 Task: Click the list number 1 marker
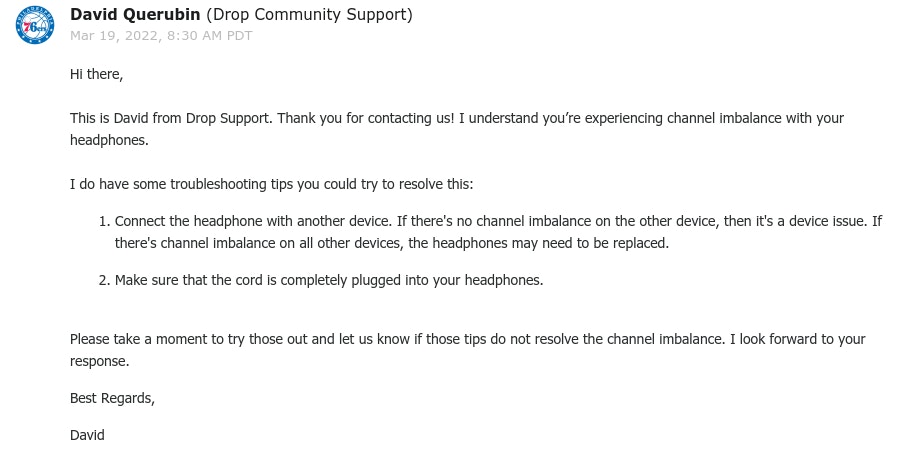(103, 221)
